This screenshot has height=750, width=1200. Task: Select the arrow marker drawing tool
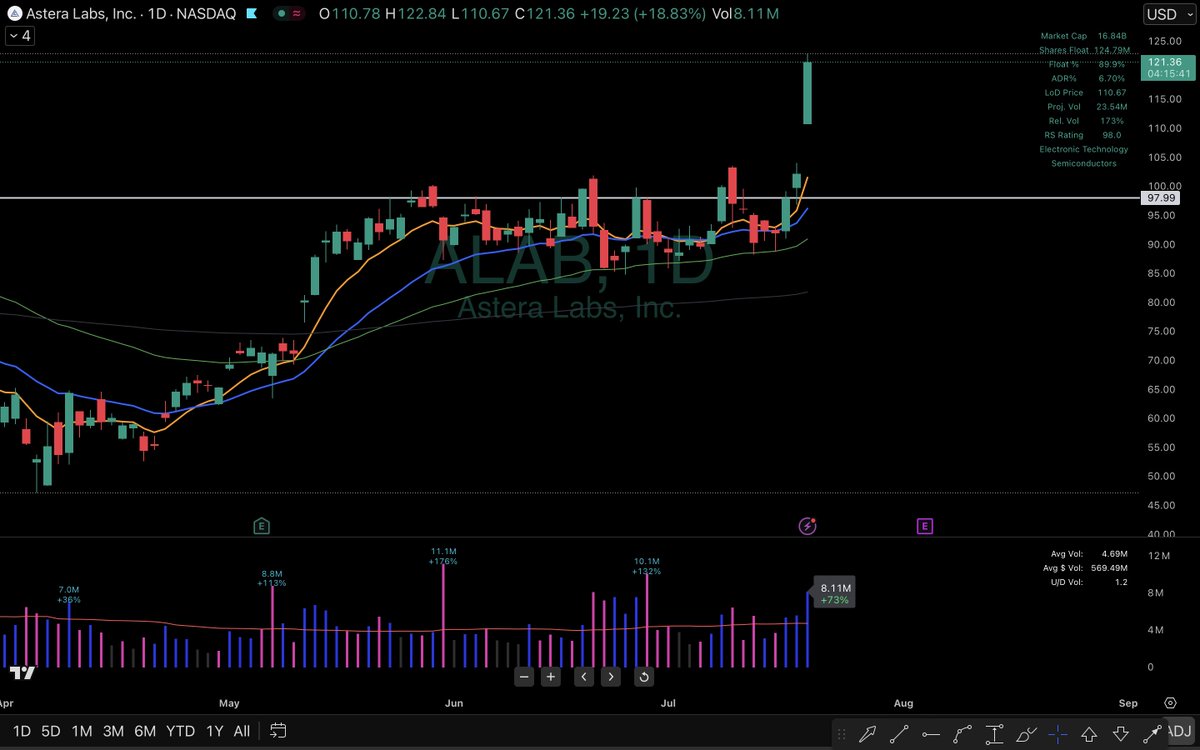(868, 732)
